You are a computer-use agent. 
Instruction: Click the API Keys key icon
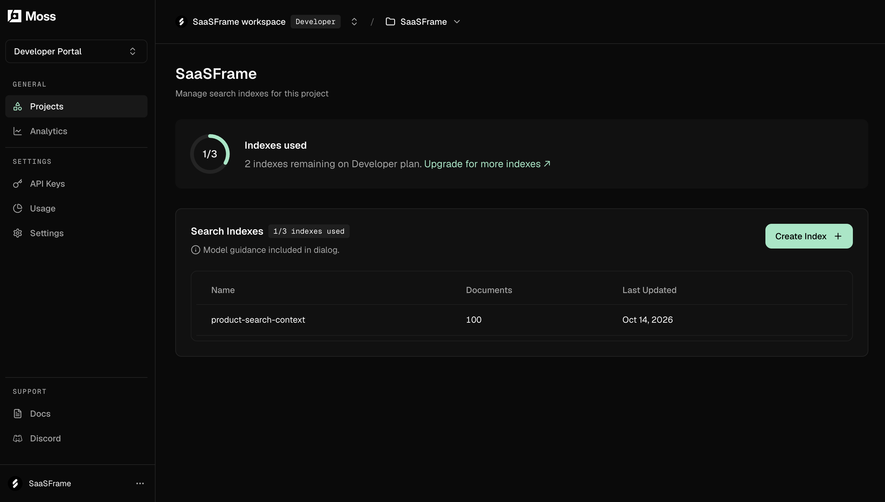[17, 184]
